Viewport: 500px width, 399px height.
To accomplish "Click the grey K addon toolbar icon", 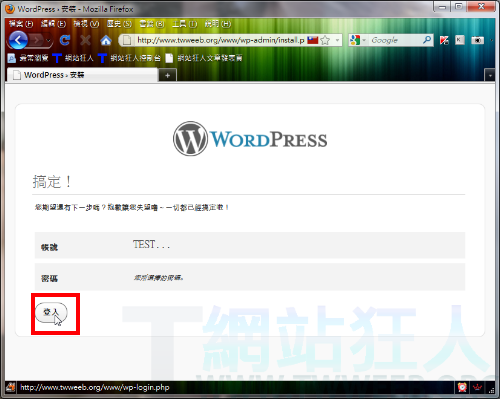I will (x=460, y=40).
